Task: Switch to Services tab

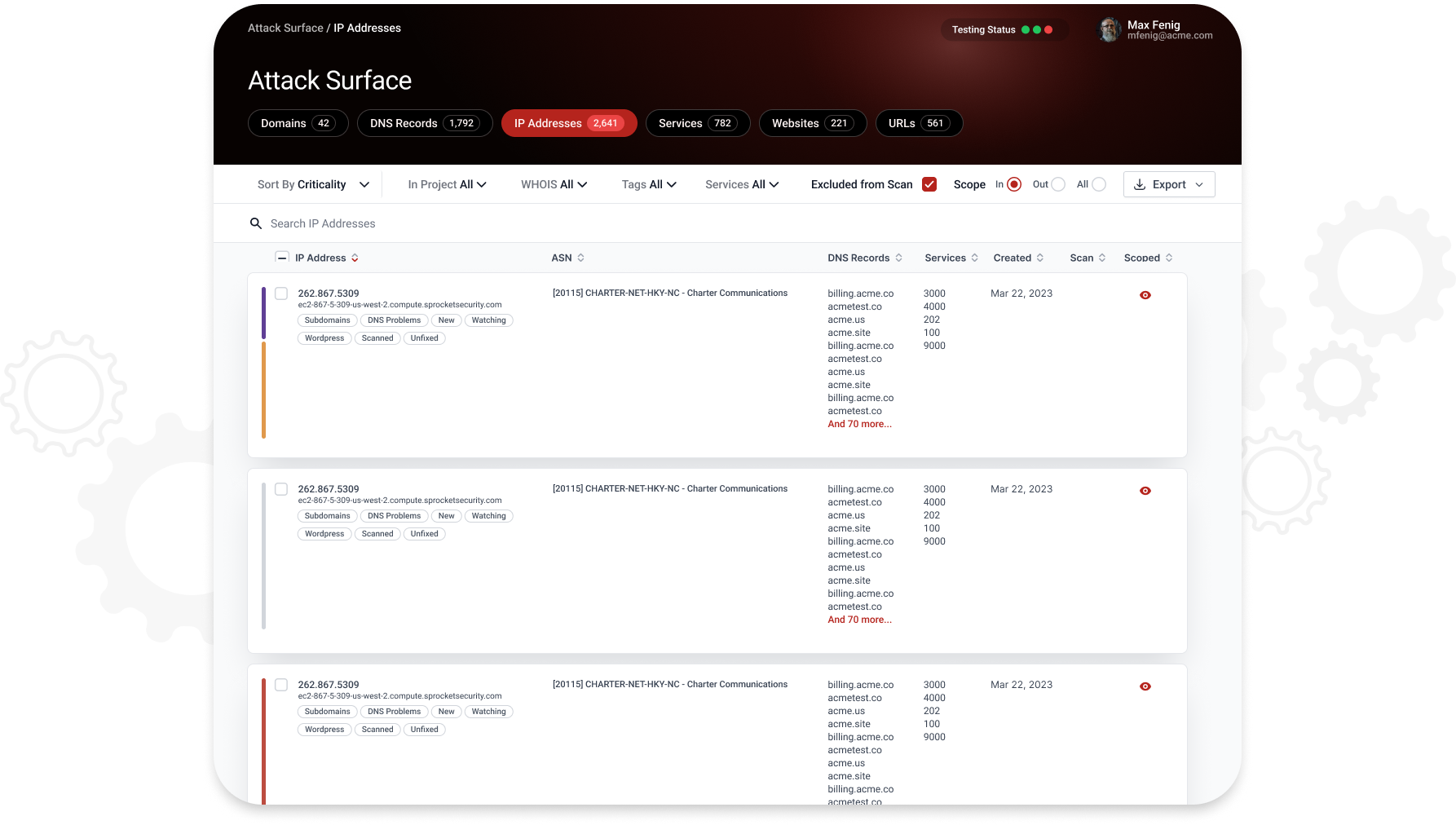Action: pos(698,123)
